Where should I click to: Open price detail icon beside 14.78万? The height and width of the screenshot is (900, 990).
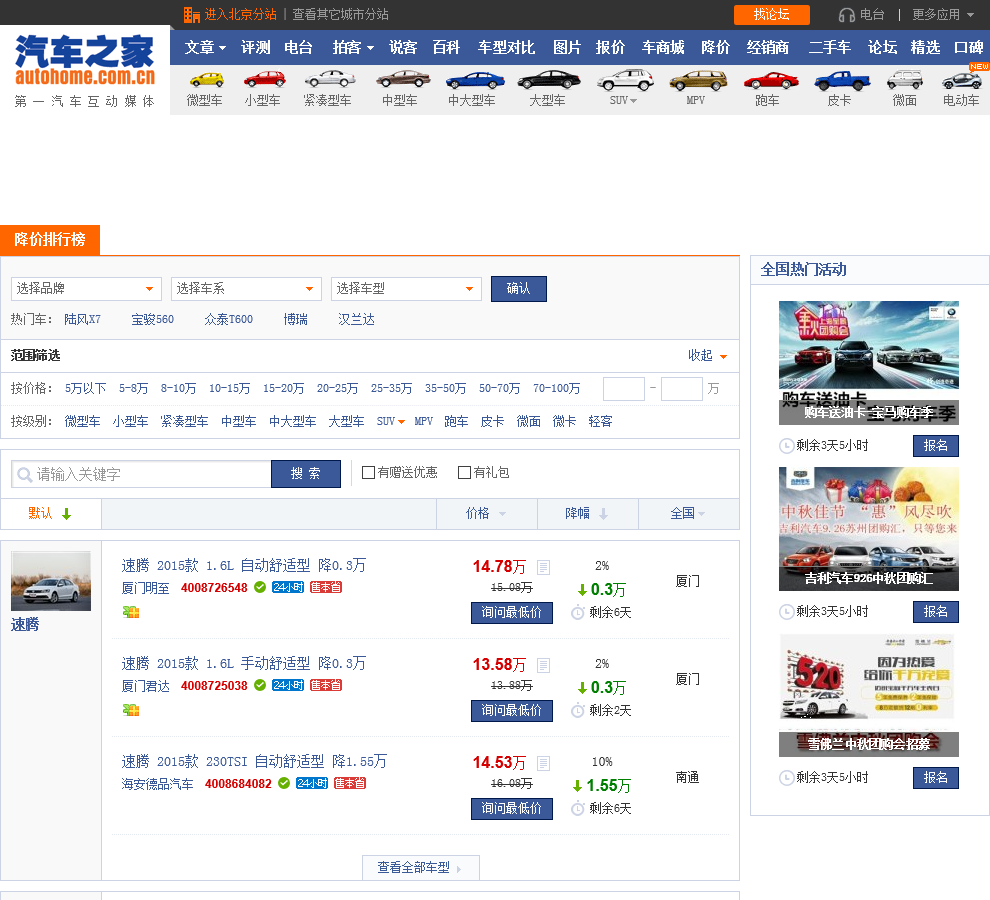pos(543,567)
